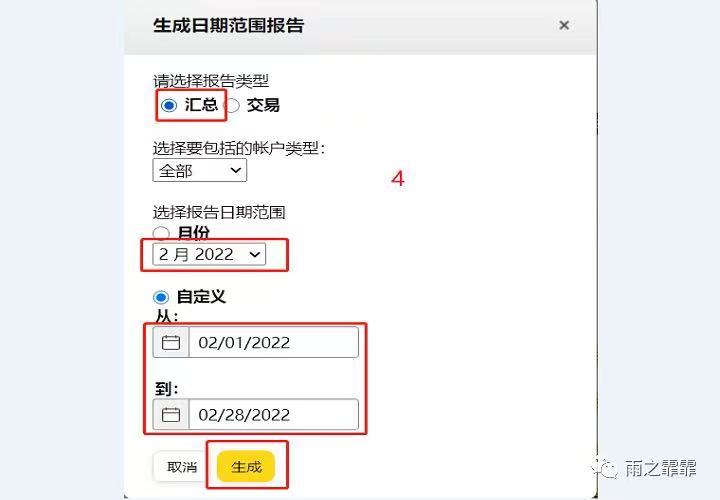This screenshot has width=720, height=500.
Task: Click the 选择要包括的帐户类型 label
Action: point(238,148)
